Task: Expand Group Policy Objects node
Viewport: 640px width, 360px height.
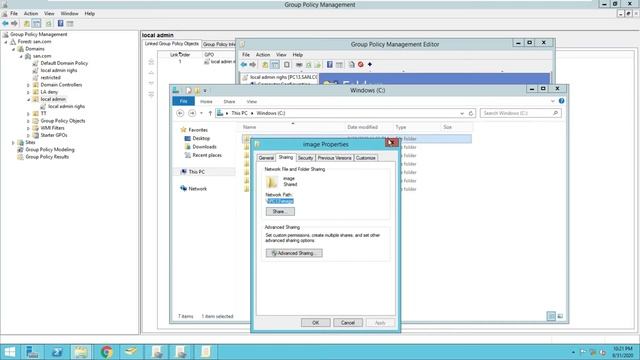Action: pyautogui.click(x=28, y=121)
